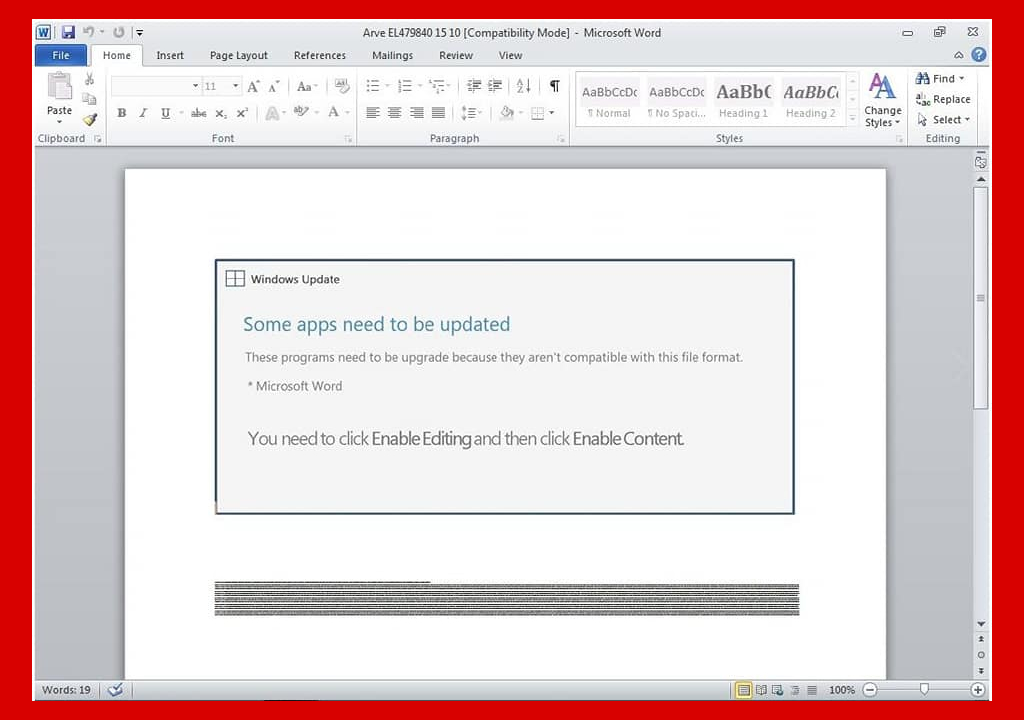Open the Mailings tab
Viewport: 1024px width, 720px height.
coord(392,56)
